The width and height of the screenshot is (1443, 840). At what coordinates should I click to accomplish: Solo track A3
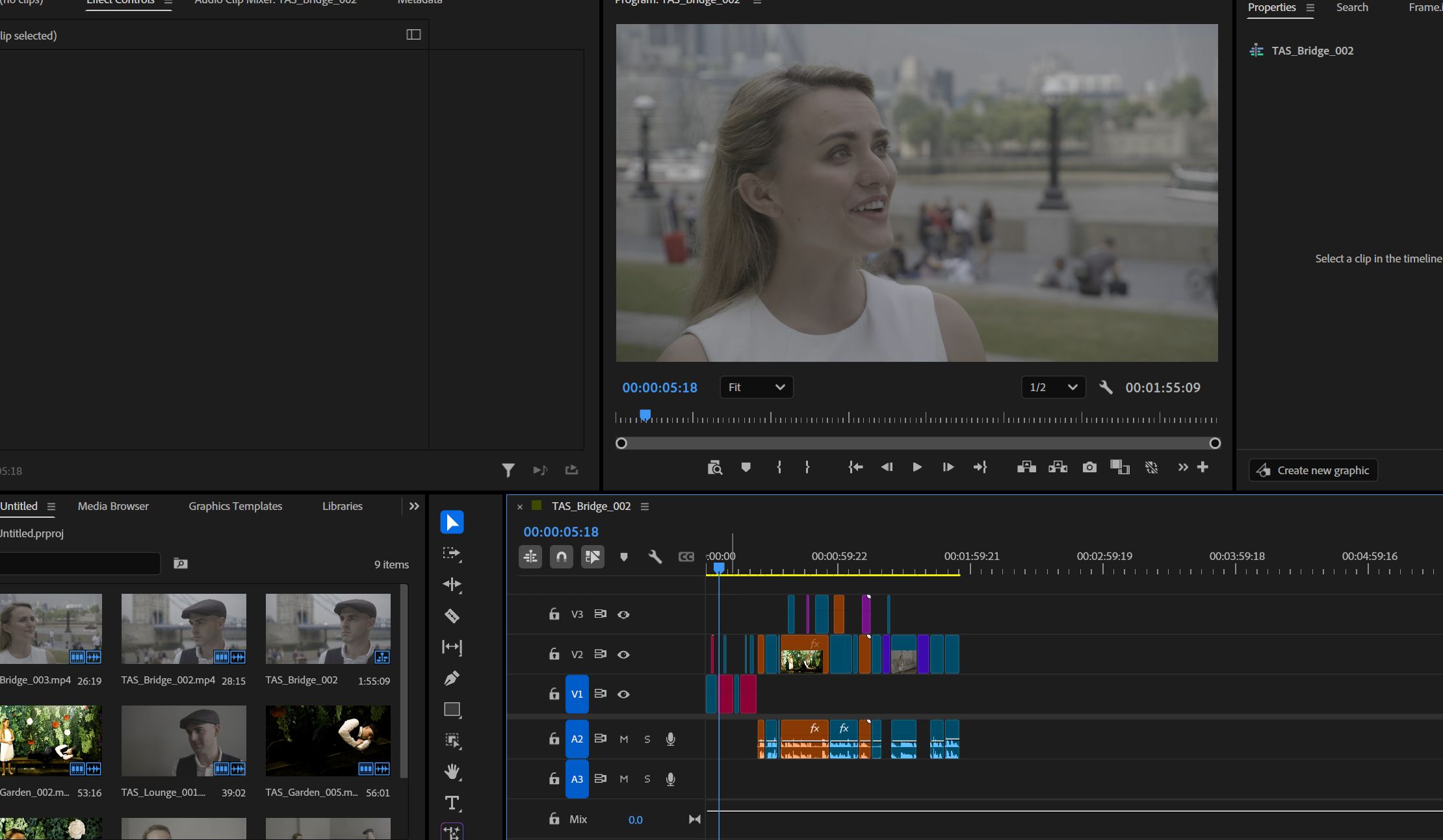pyautogui.click(x=647, y=779)
